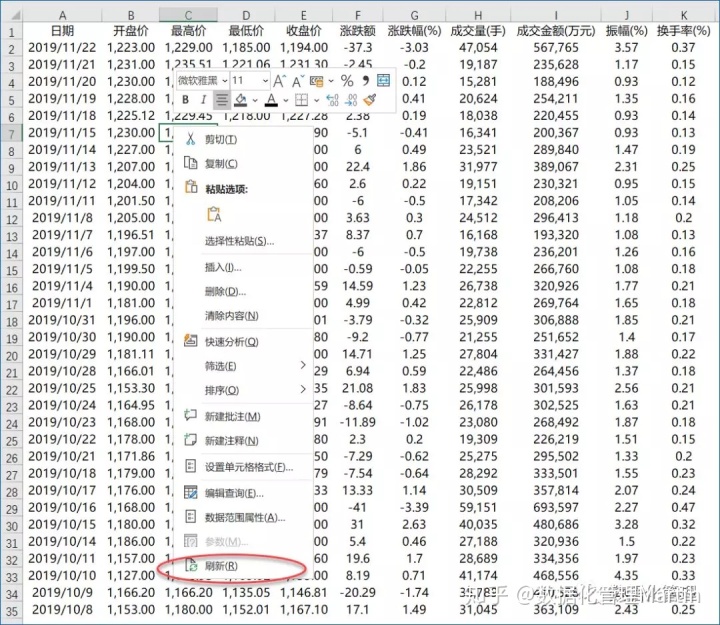Click the Increase Decimal icon

pos(332,100)
